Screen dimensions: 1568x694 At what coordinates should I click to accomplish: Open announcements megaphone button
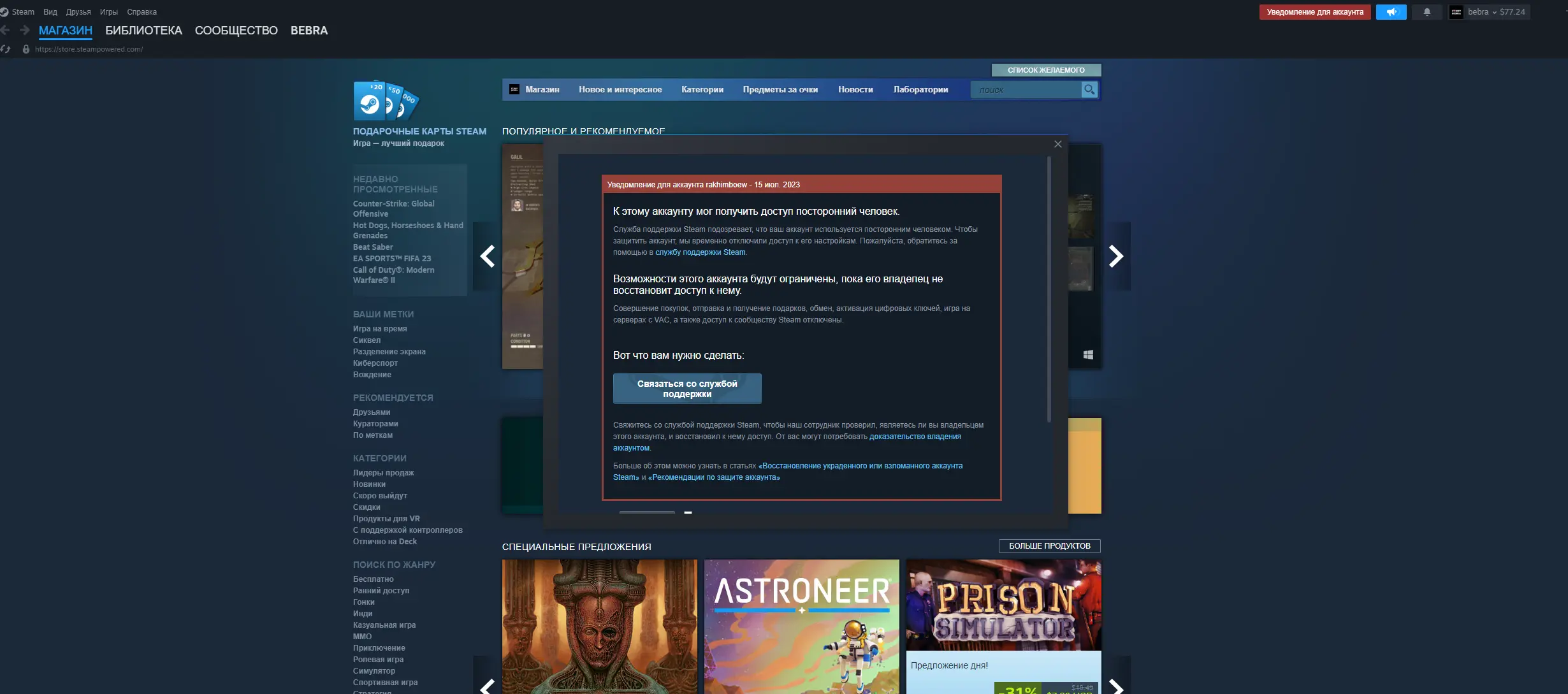pyautogui.click(x=1391, y=12)
